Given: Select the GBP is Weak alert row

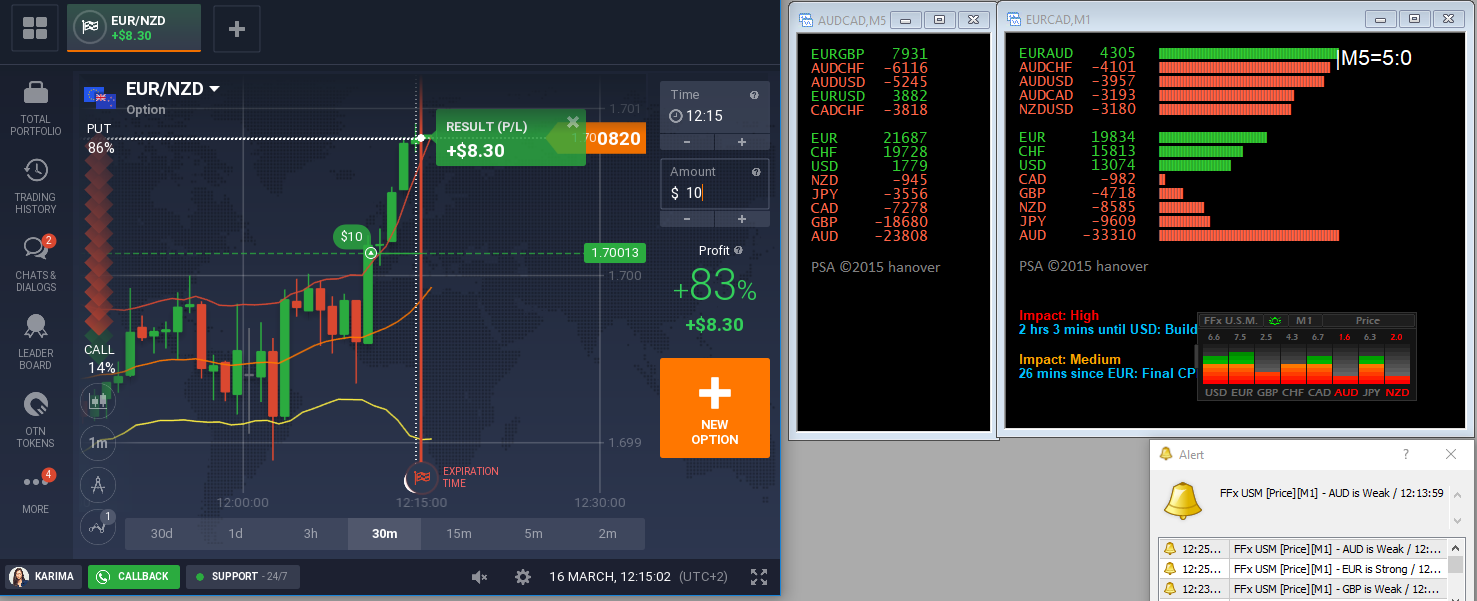Looking at the screenshot, I should pos(1302,589).
